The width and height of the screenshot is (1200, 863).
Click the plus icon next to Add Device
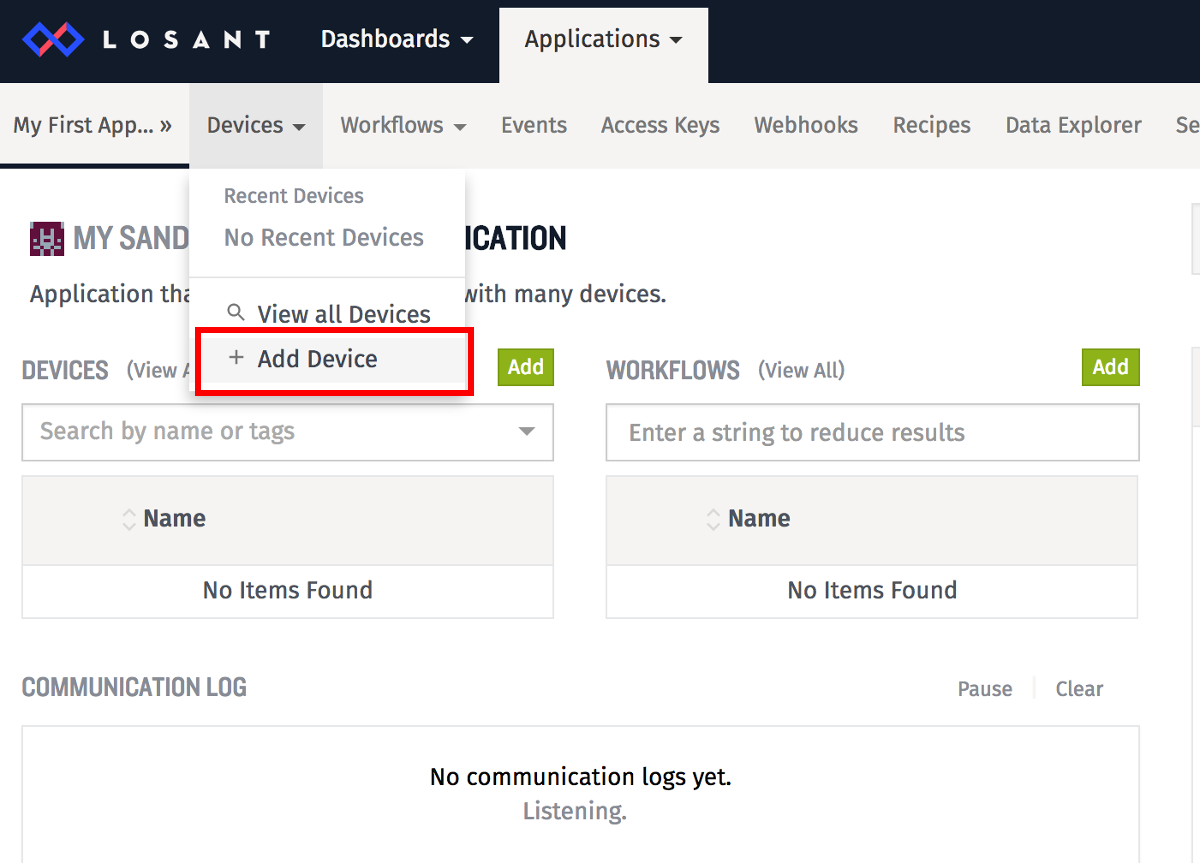point(237,357)
